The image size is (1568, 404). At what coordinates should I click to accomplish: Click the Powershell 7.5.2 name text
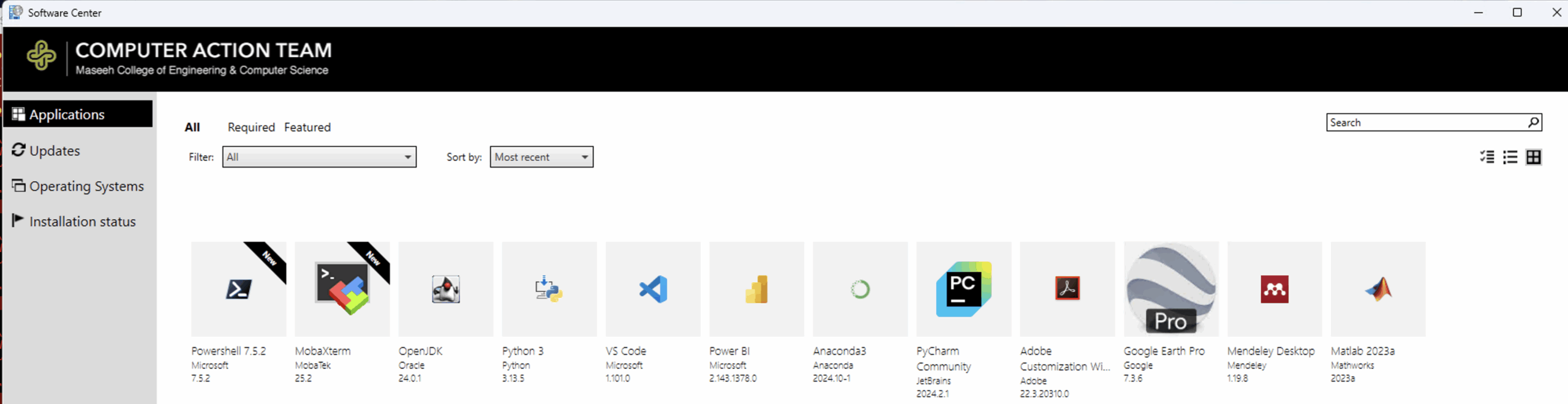pyautogui.click(x=228, y=351)
